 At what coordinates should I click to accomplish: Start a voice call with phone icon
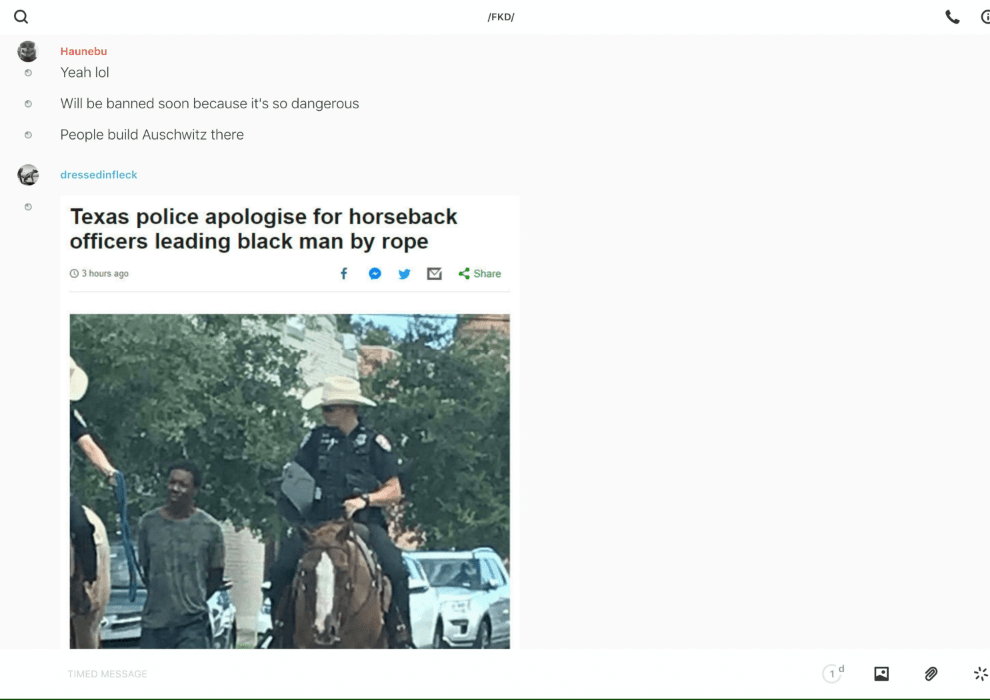[x=952, y=17]
